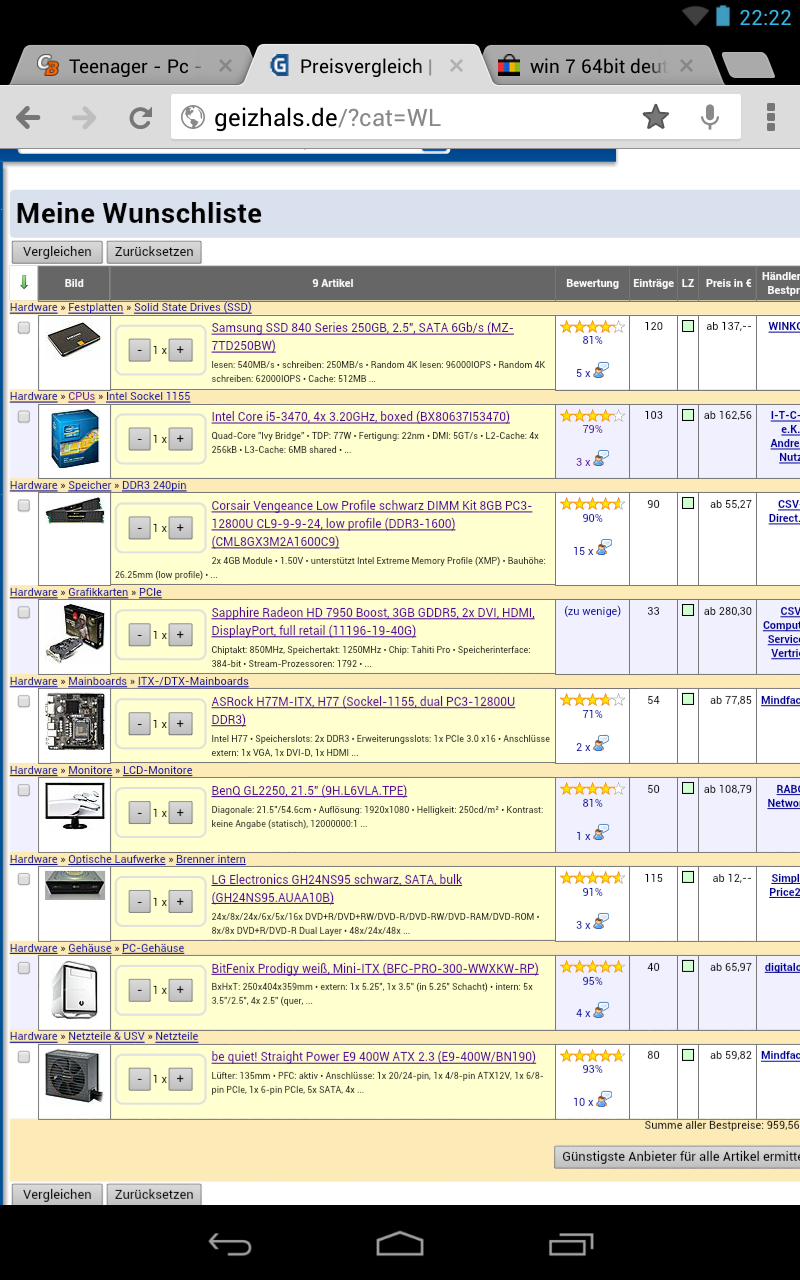This screenshot has width=800, height=1280.
Task: Click the bottom Vergleichen button
Action: pos(57,1194)
